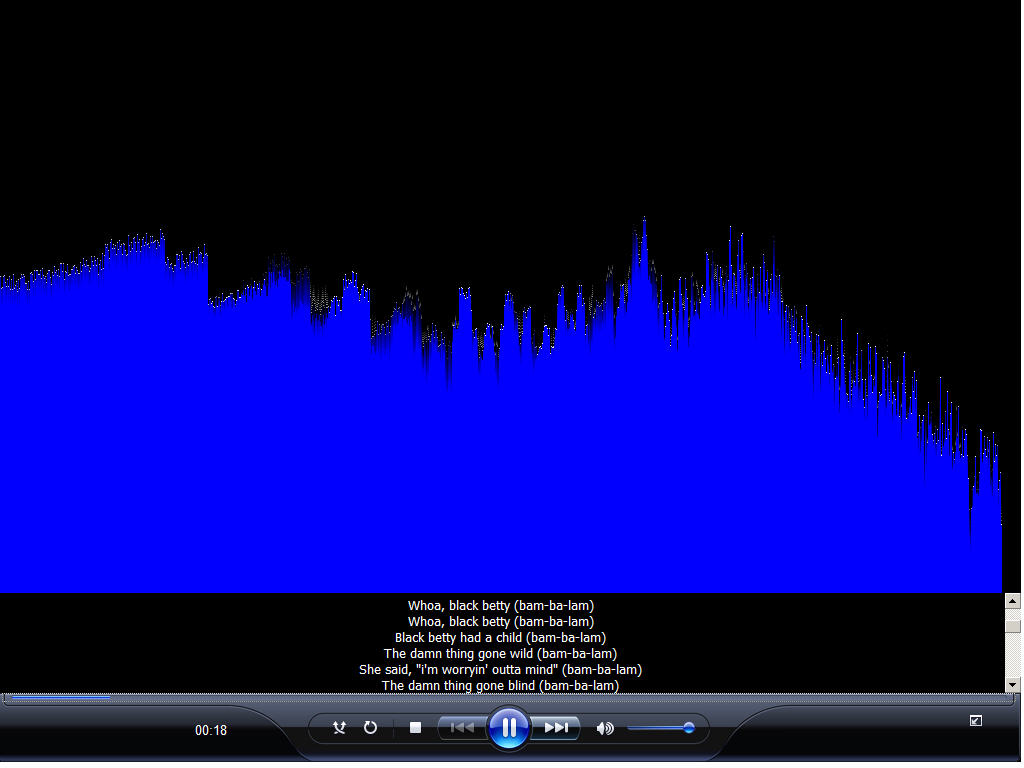The height and width of the screenshot is (768, 1024).
Task: Click lyric 'The damn thing gone wild'
Action: tap(500, 653)
